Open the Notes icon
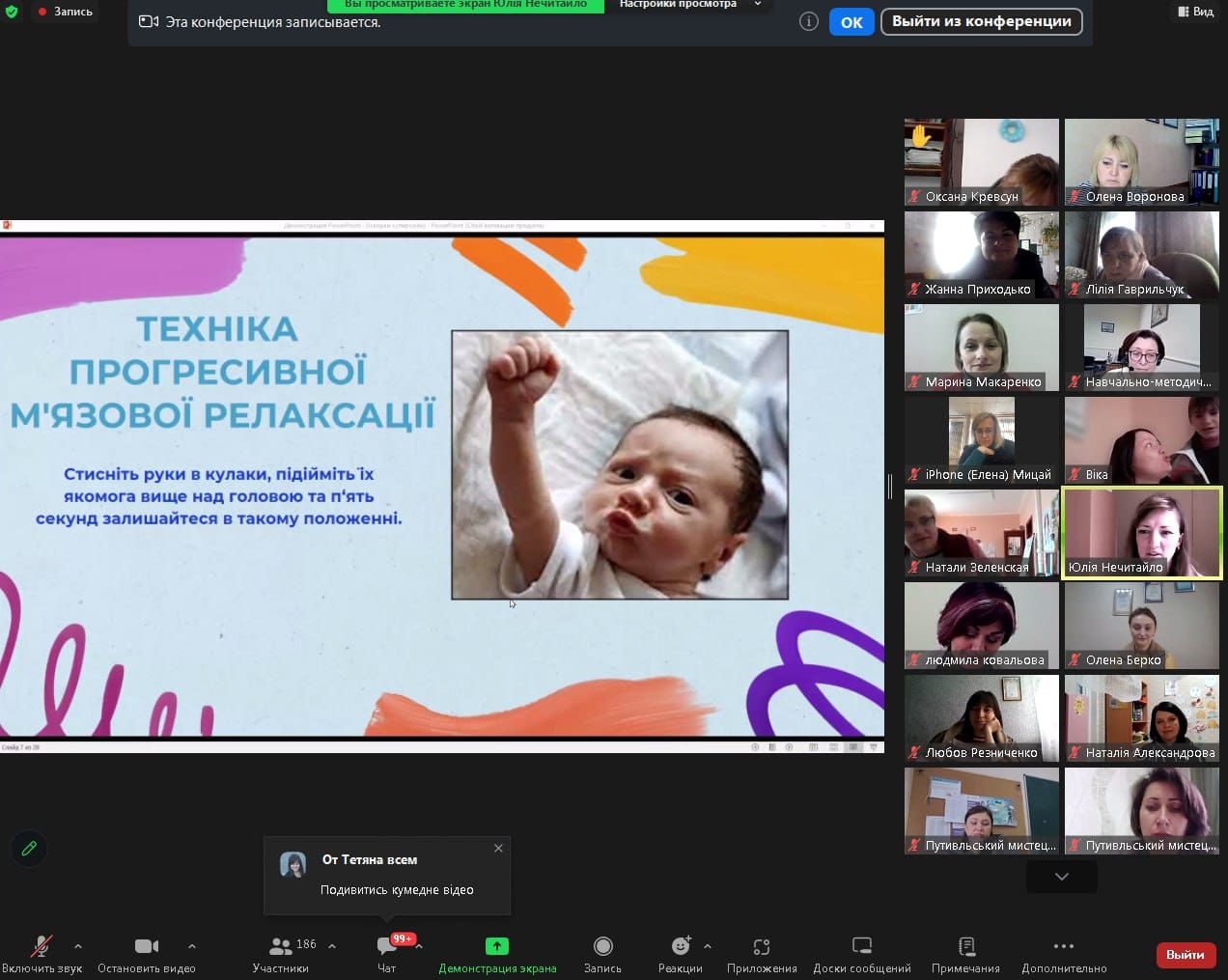This screenshot has height=980, width=1228. pos(965,946)
